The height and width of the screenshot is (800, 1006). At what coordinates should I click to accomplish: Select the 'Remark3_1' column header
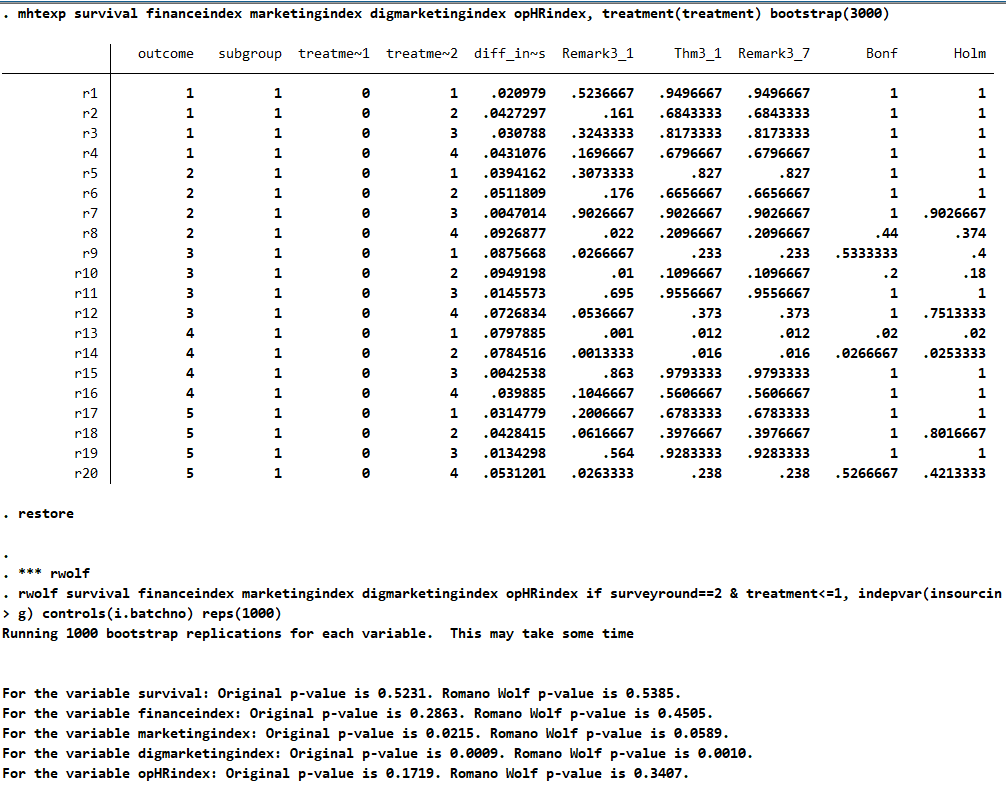(x=597, y=53)
